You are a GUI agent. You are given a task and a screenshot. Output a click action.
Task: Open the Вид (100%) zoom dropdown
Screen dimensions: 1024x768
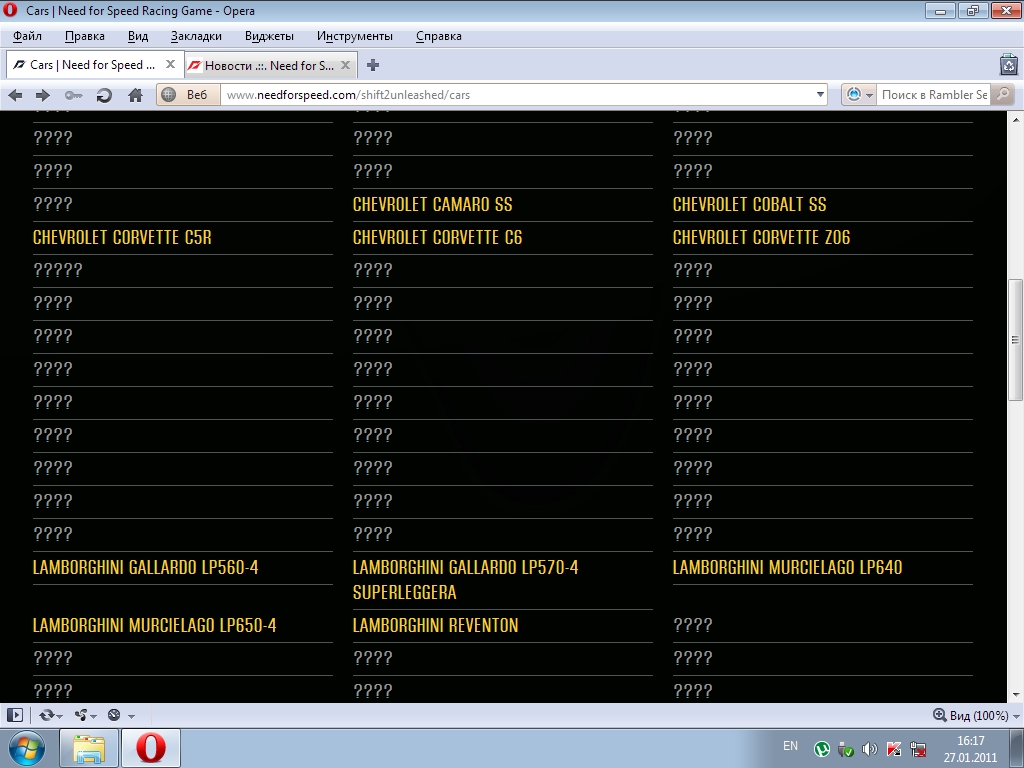point(971,715)
